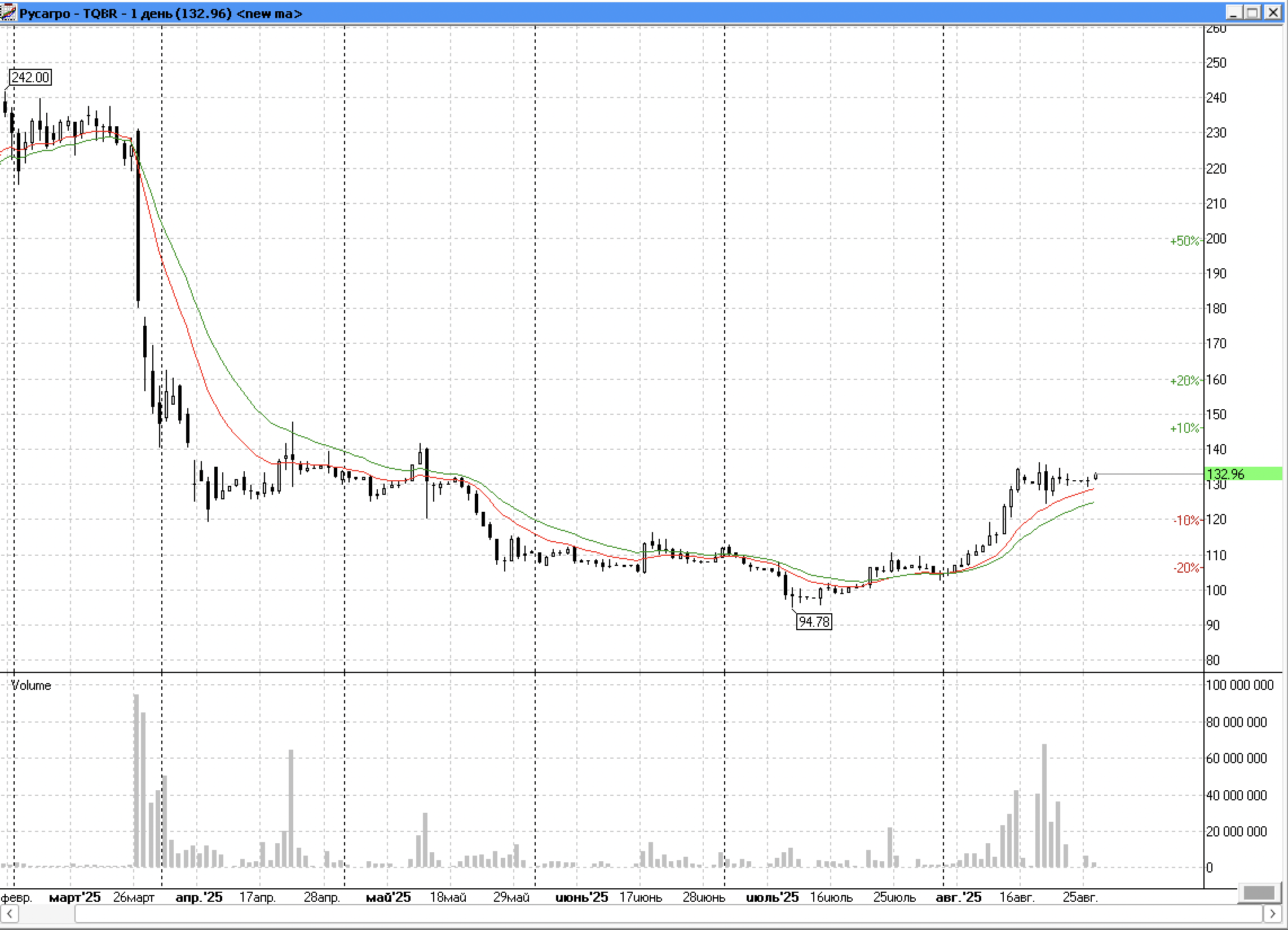Click the апр.'25 date label on timeline
Viewport: 1288px width, 930px height.
[199, 897]
